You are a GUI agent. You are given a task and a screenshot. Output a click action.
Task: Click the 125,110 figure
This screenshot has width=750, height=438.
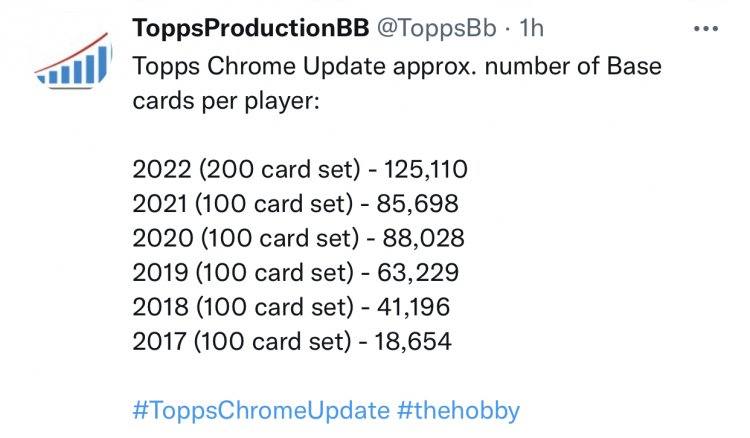pos(426,169)
